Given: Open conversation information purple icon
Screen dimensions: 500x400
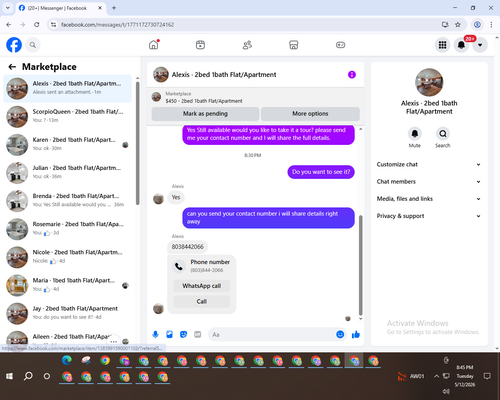Looking at the screenshot, I should tap(352, 75).
